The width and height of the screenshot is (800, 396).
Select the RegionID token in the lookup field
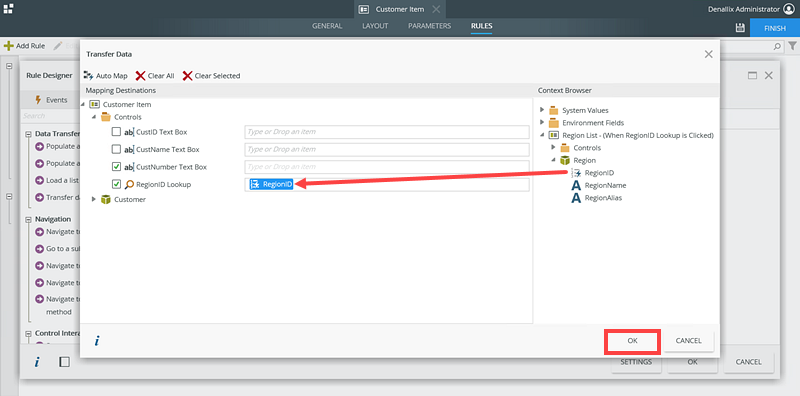pyautogui.click(x=271, y=184)
